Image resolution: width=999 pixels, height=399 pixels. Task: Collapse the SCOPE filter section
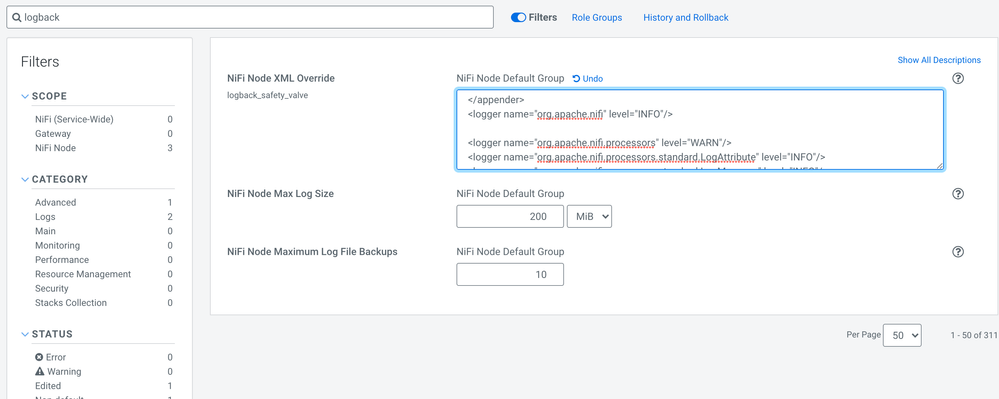pyautogui.click(x=25, y=96)
